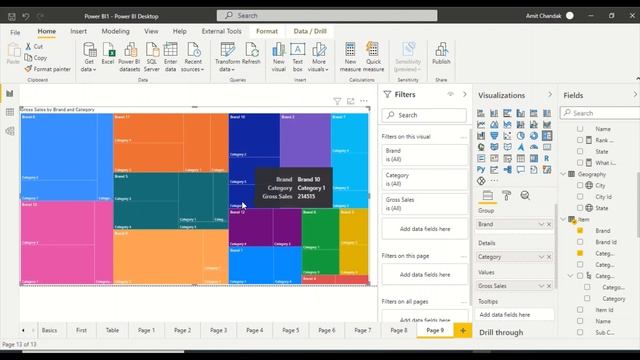Switch to Model view in left sidebar
Screen dimensions: 640x360
10,131
